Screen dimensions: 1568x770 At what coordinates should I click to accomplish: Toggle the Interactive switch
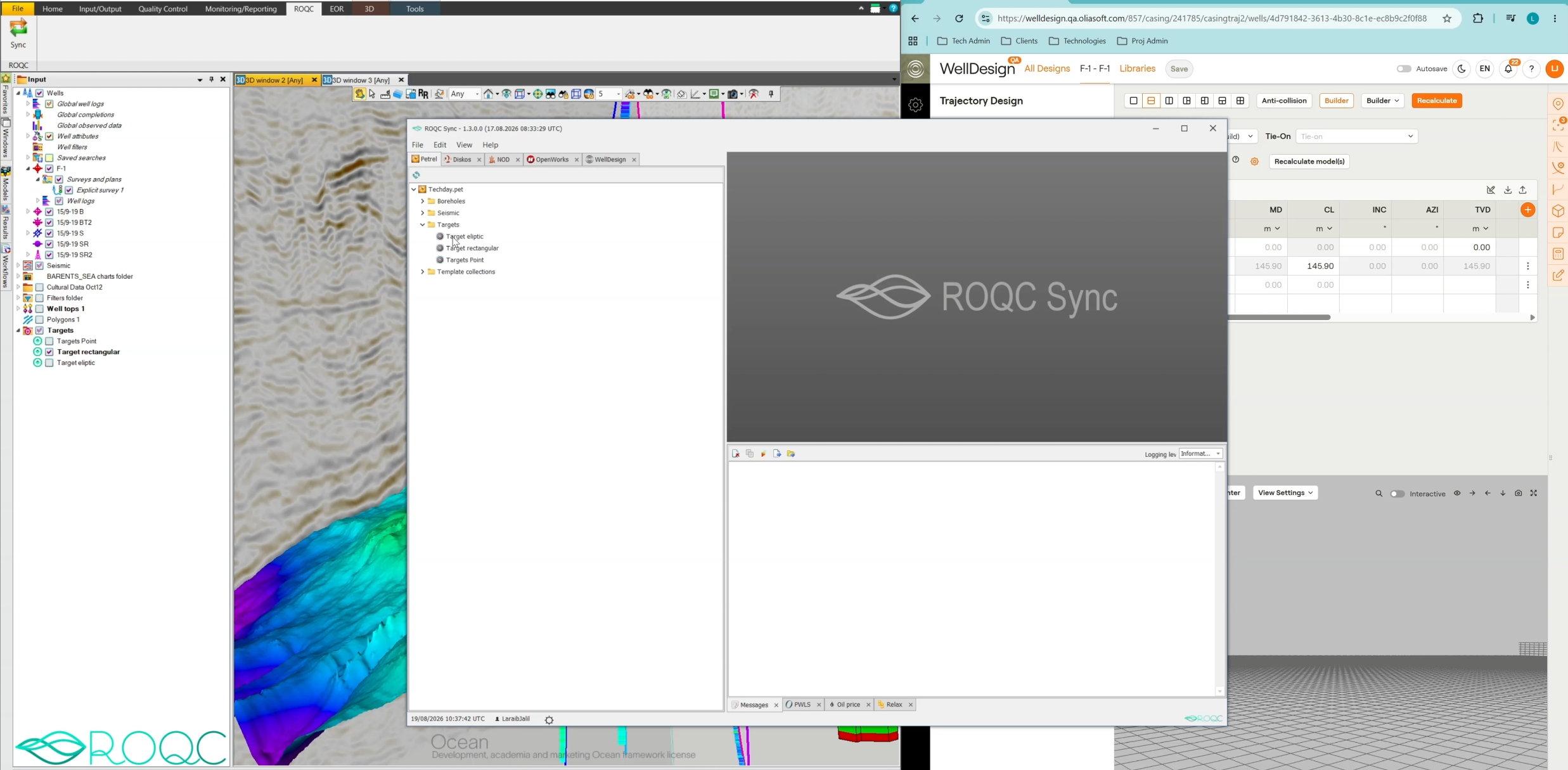[x=1397, y=494]
